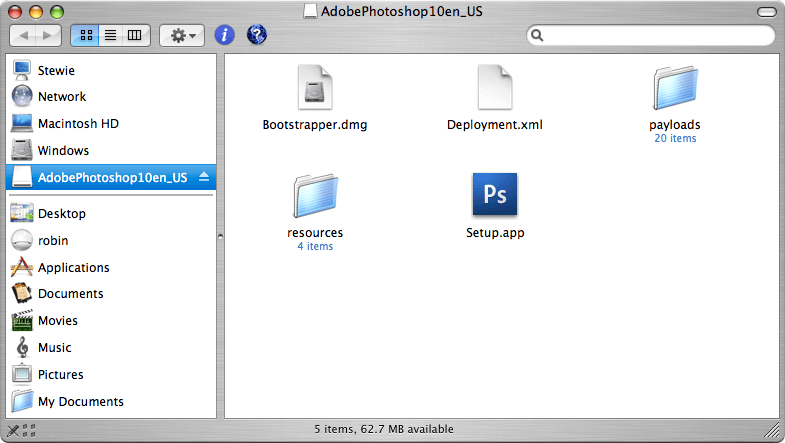Click the Bootstrapper.dmg file name
Image resolution: width=785 pixels, height=443 pixels.
tap(315, 125)
